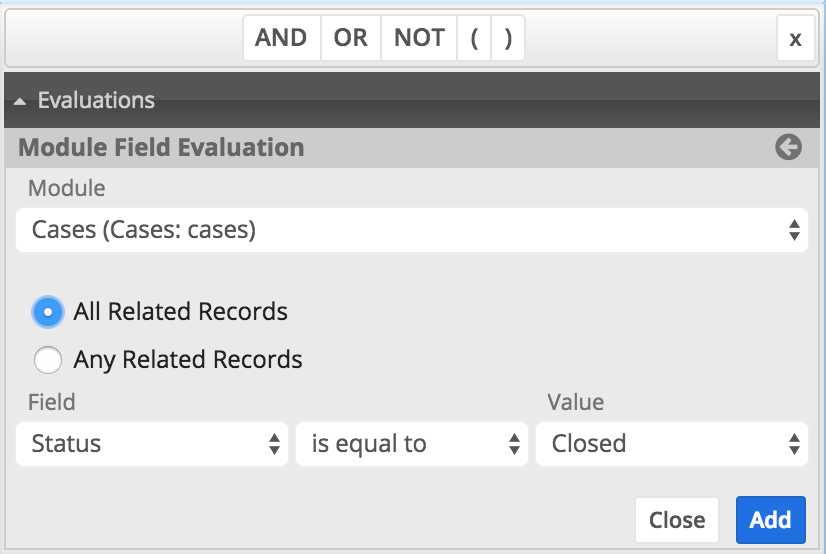Image resolution: width=826 pixels, height=554 pixels.
Task: Click the Close button
Action: 677,520
